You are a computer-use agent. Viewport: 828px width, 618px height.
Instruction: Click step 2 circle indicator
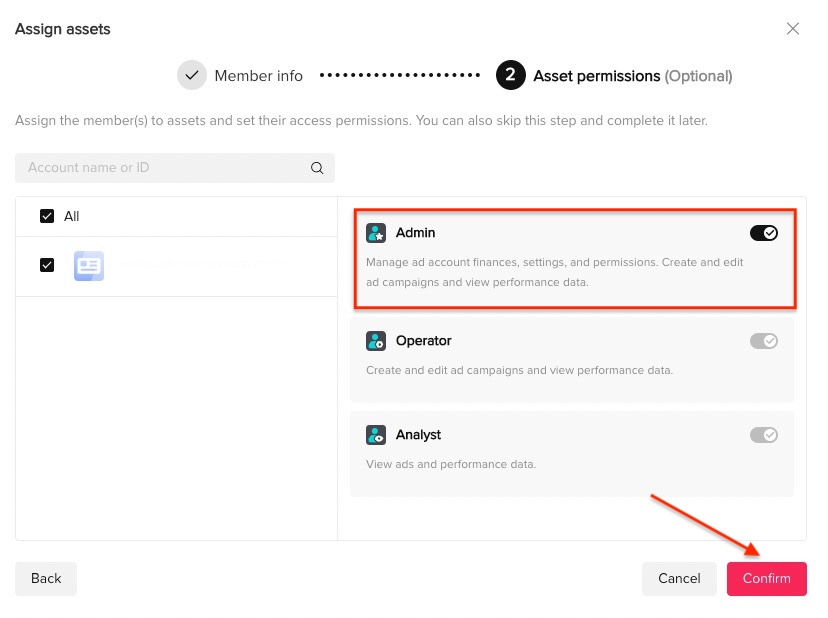click(511, 75)
